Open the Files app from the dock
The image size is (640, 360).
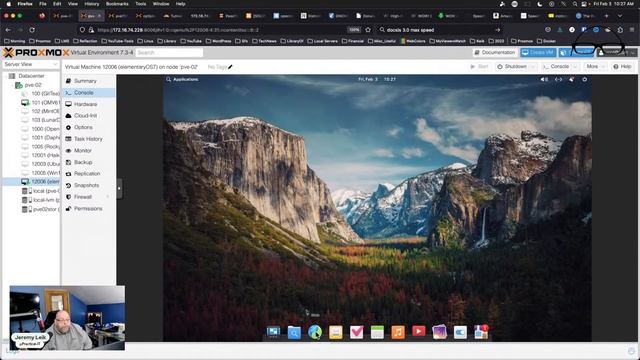294,333
